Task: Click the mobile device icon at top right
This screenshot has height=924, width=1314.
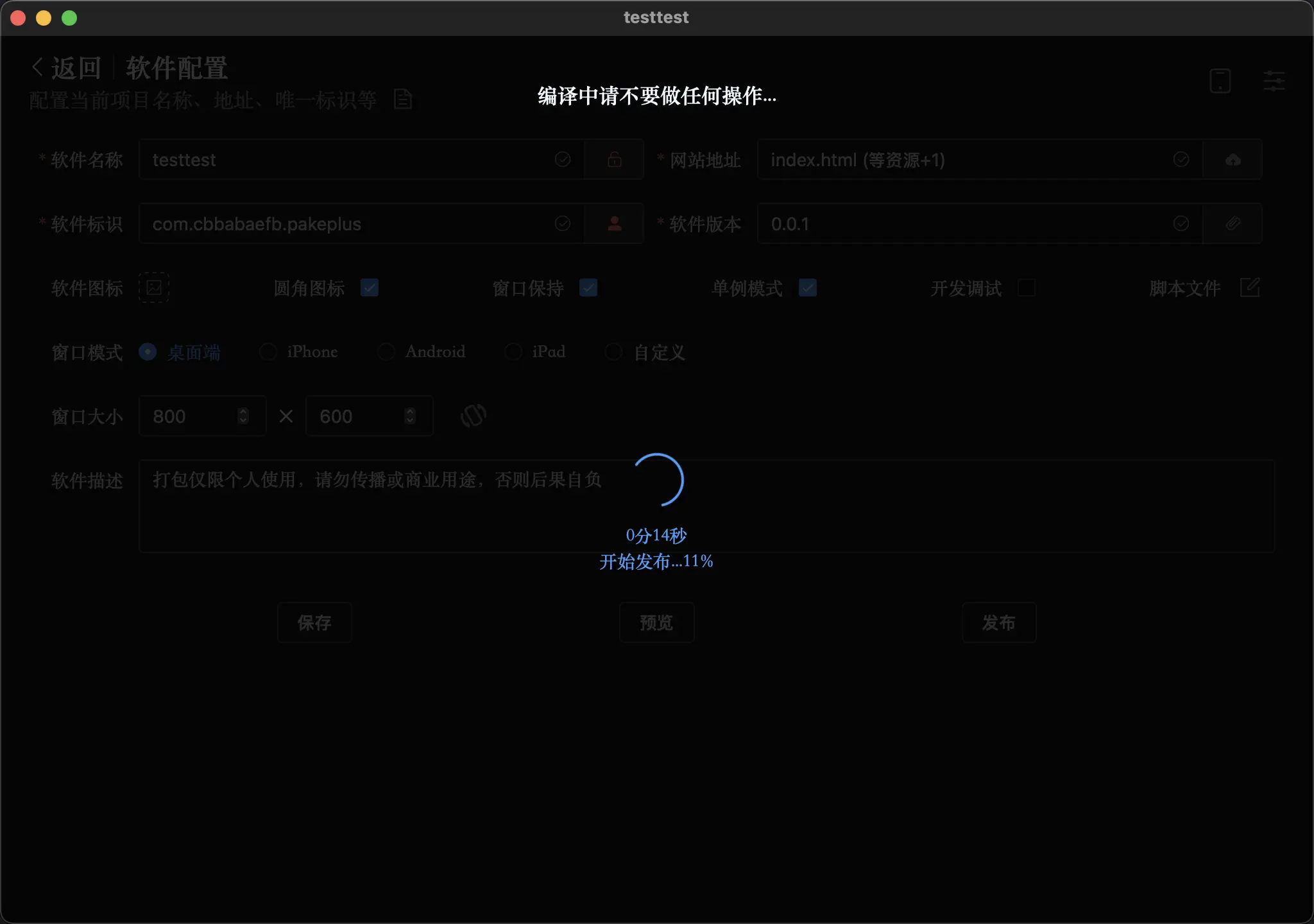Action: click(1220, 81)
